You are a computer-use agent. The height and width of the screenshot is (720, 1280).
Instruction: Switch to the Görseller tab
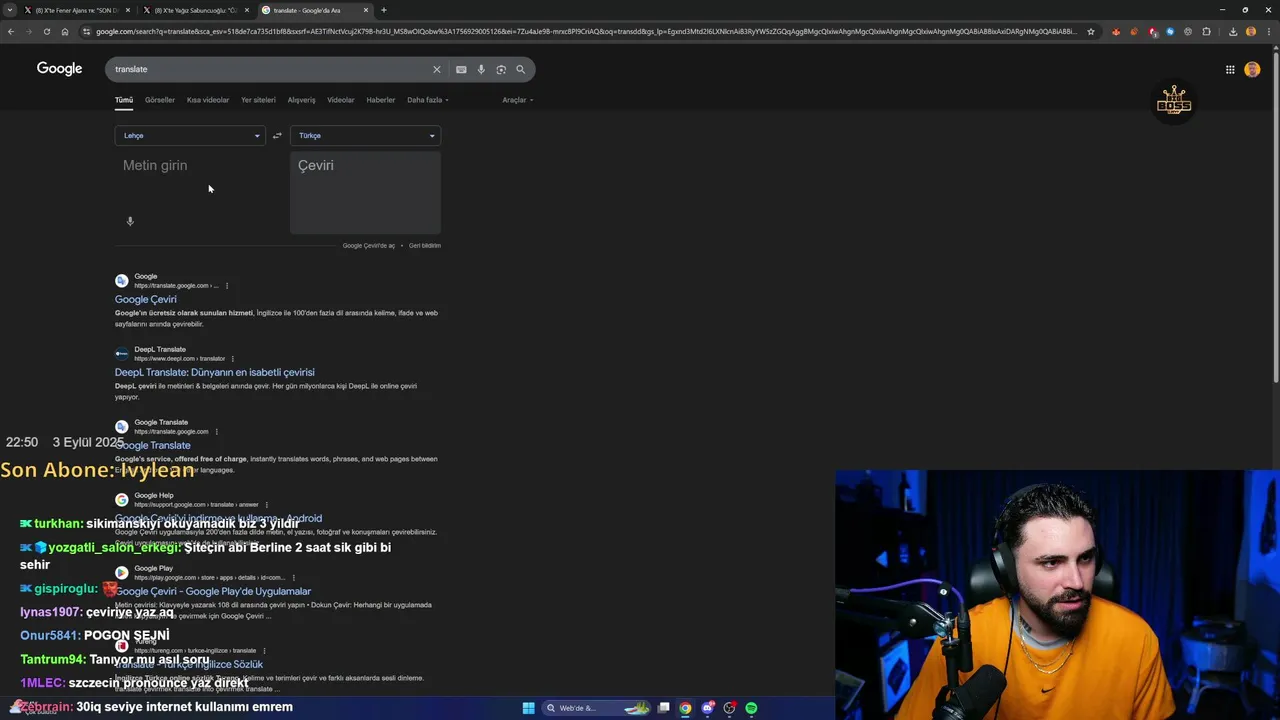tap(160, 100)
